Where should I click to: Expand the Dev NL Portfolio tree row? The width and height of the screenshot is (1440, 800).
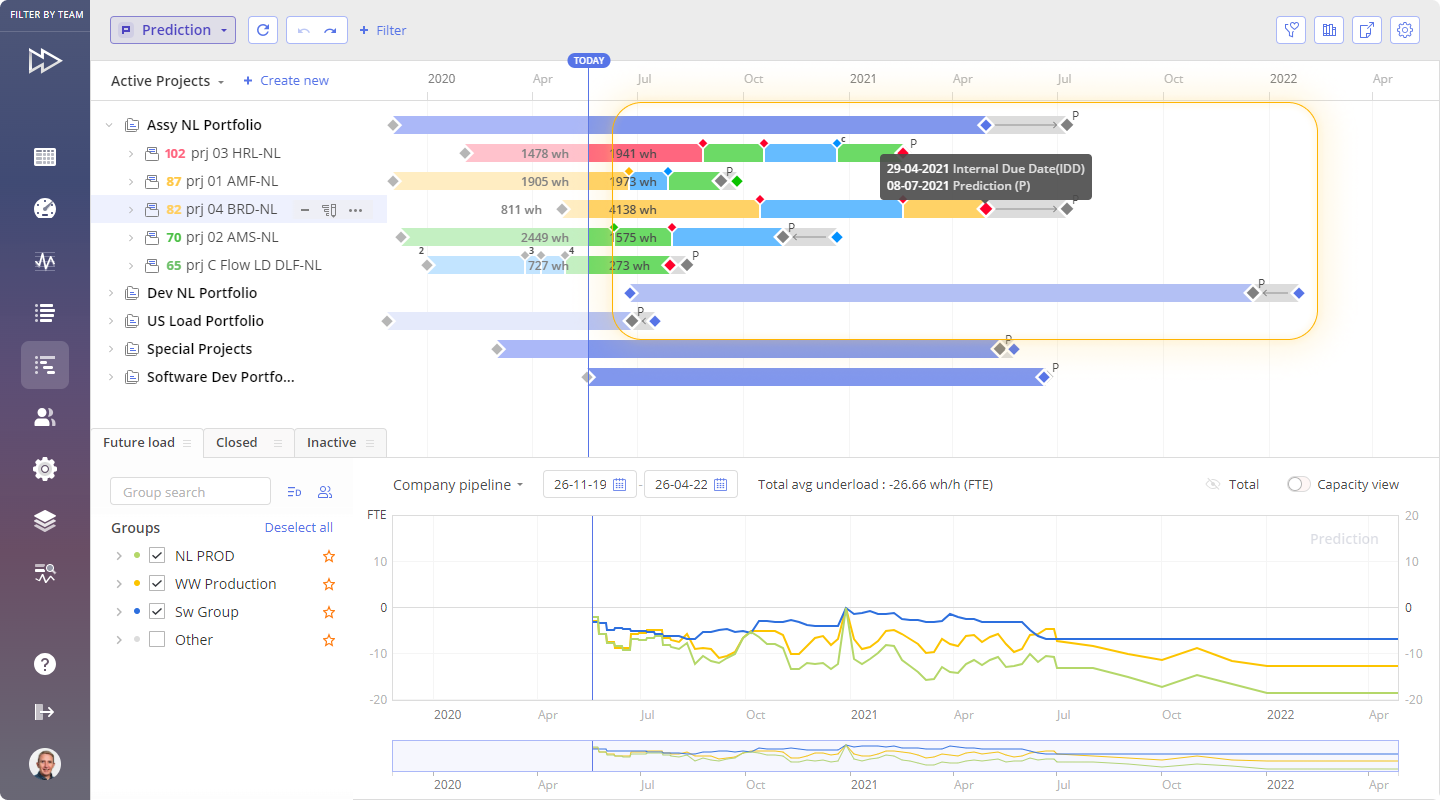tap(111, 293)
